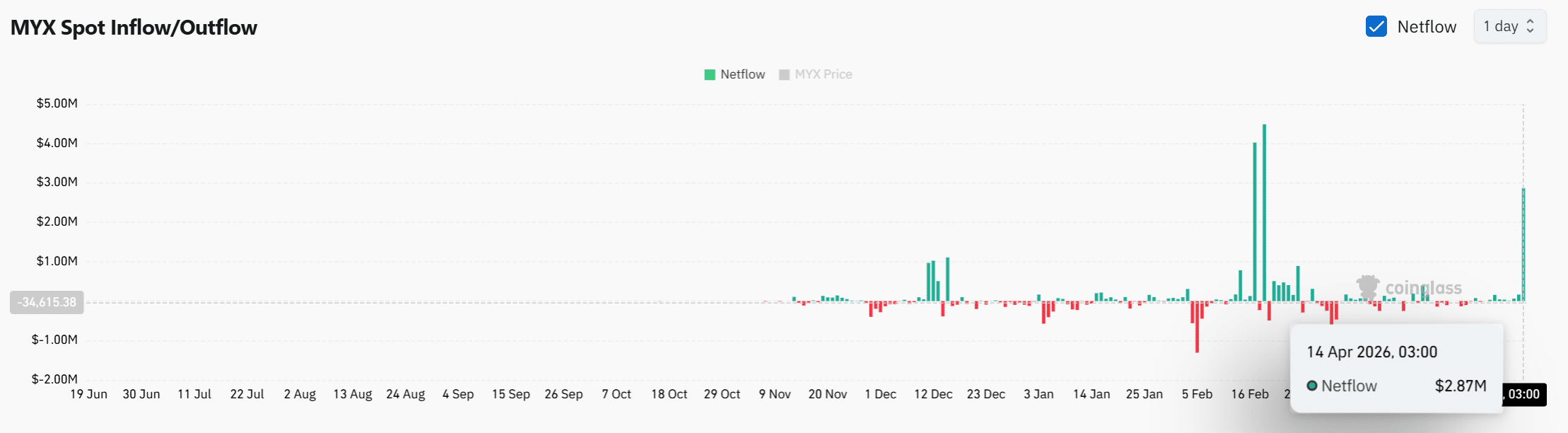Click the black 03:00 time marker on x-axis

click(1523, 394)
